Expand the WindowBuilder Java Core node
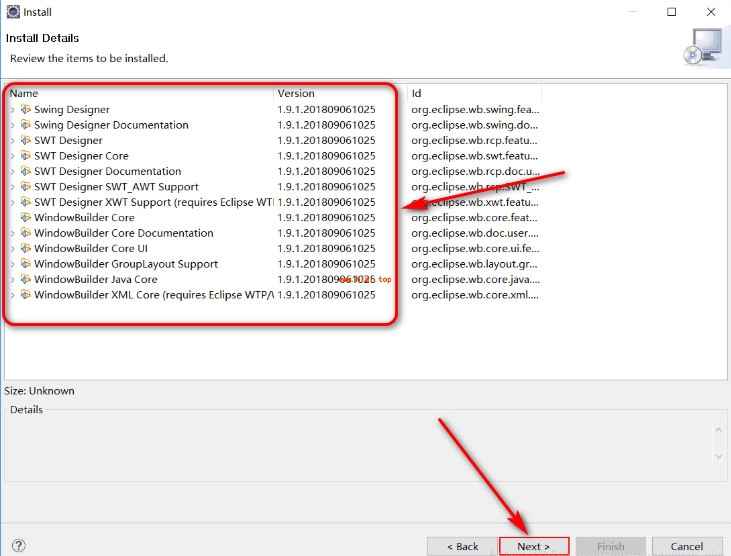This screenshot has height=556, width=731. (13, 280)
